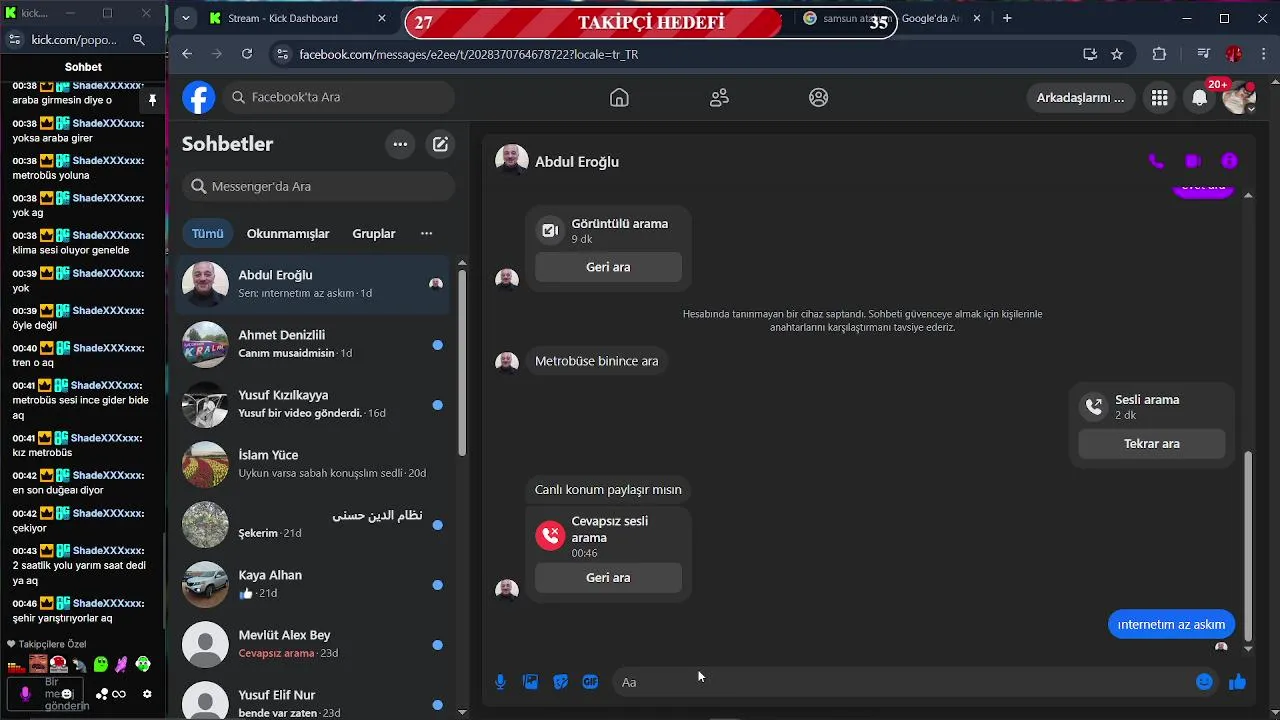Open Chrome extensions puzzle icon
Viewport: 1280px width, 720px height.
point(1160,54)
